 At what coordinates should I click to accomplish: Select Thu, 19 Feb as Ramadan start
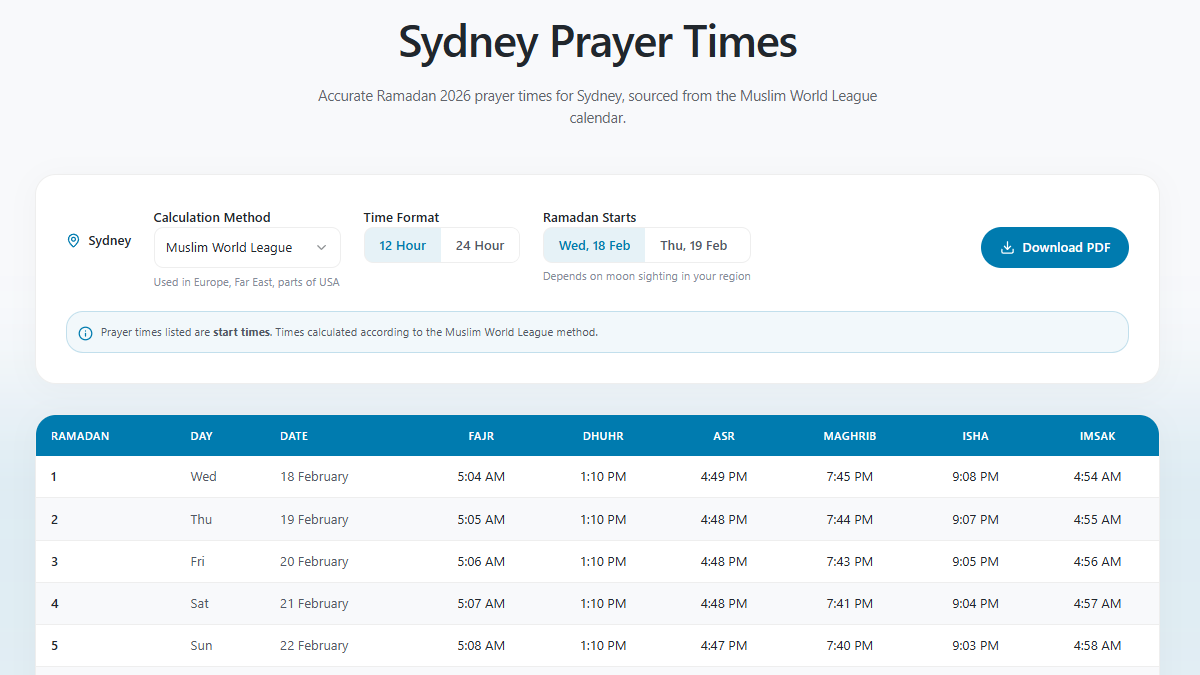click(697, 244)
